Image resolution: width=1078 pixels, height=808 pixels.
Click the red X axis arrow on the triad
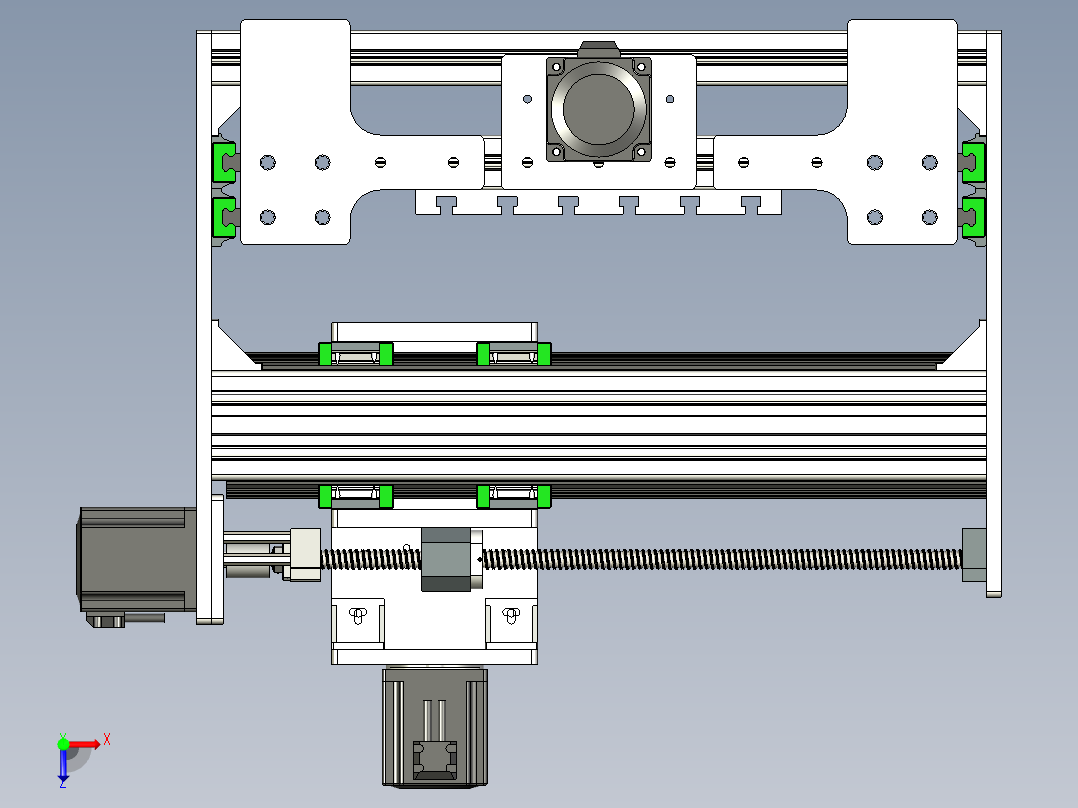pyautogui.click(x=85, y=744)
